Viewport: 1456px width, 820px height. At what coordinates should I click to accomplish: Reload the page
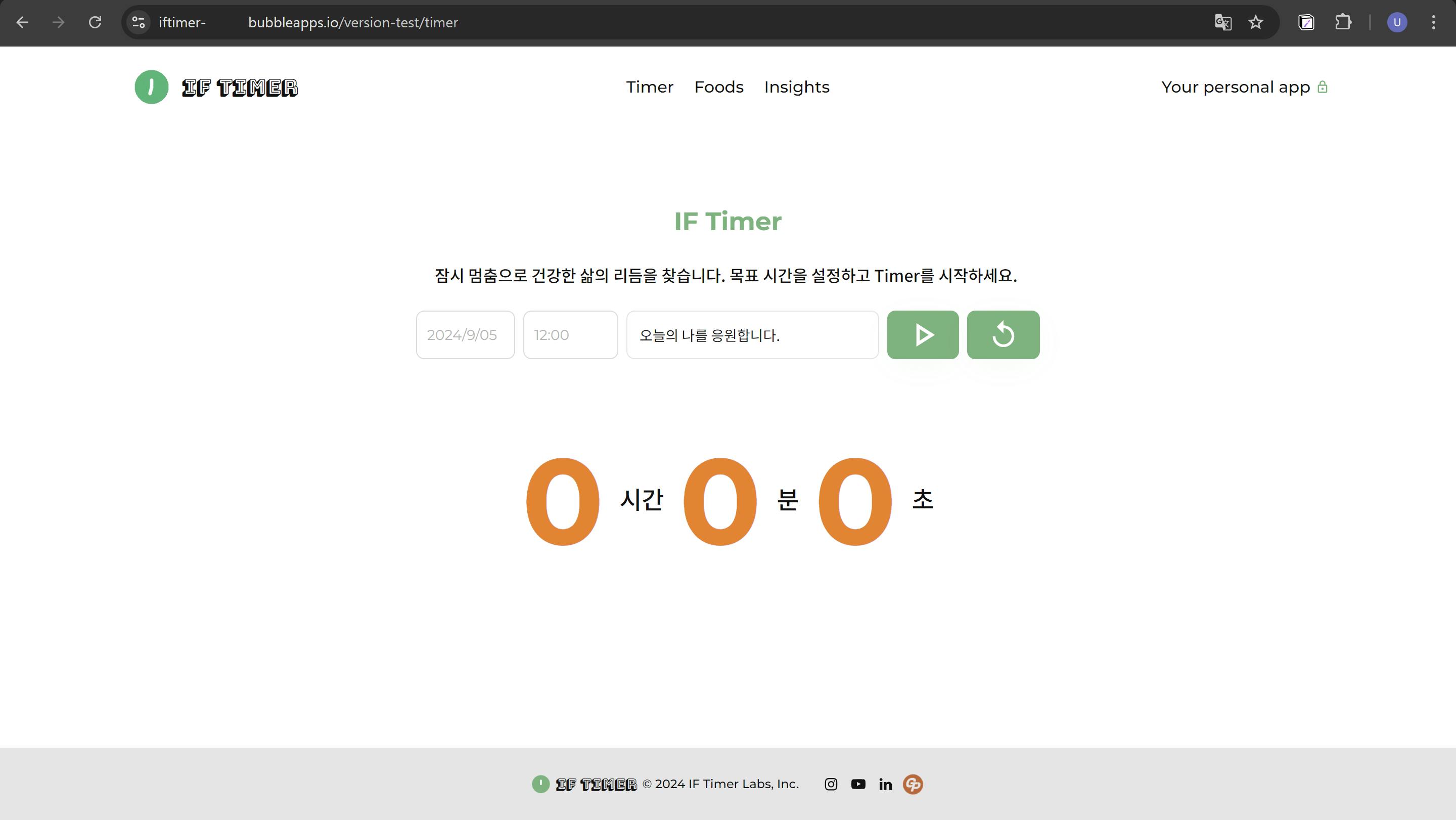[x=95, y=23]
